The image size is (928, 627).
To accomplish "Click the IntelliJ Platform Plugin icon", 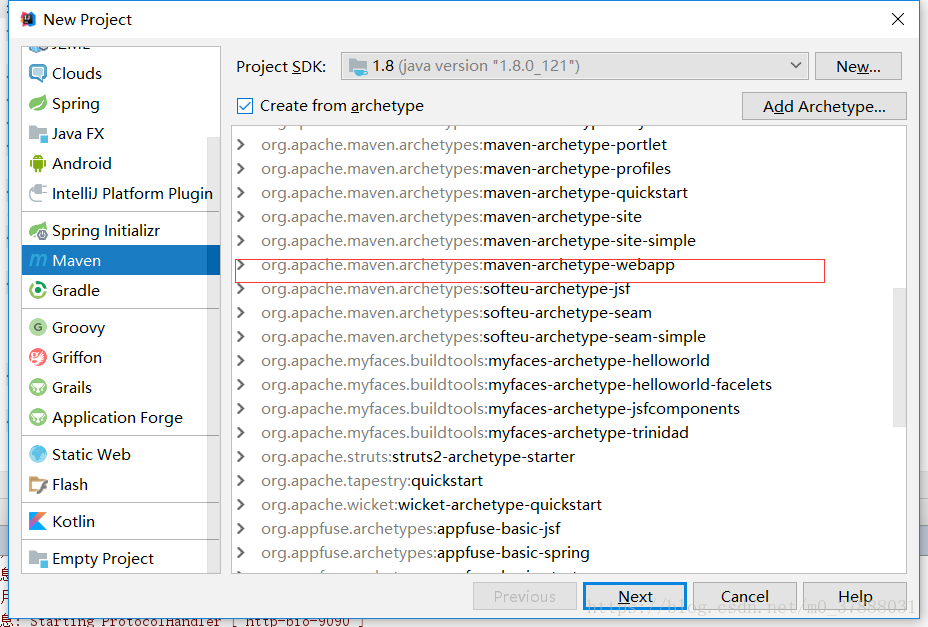I will pos(38,194).
